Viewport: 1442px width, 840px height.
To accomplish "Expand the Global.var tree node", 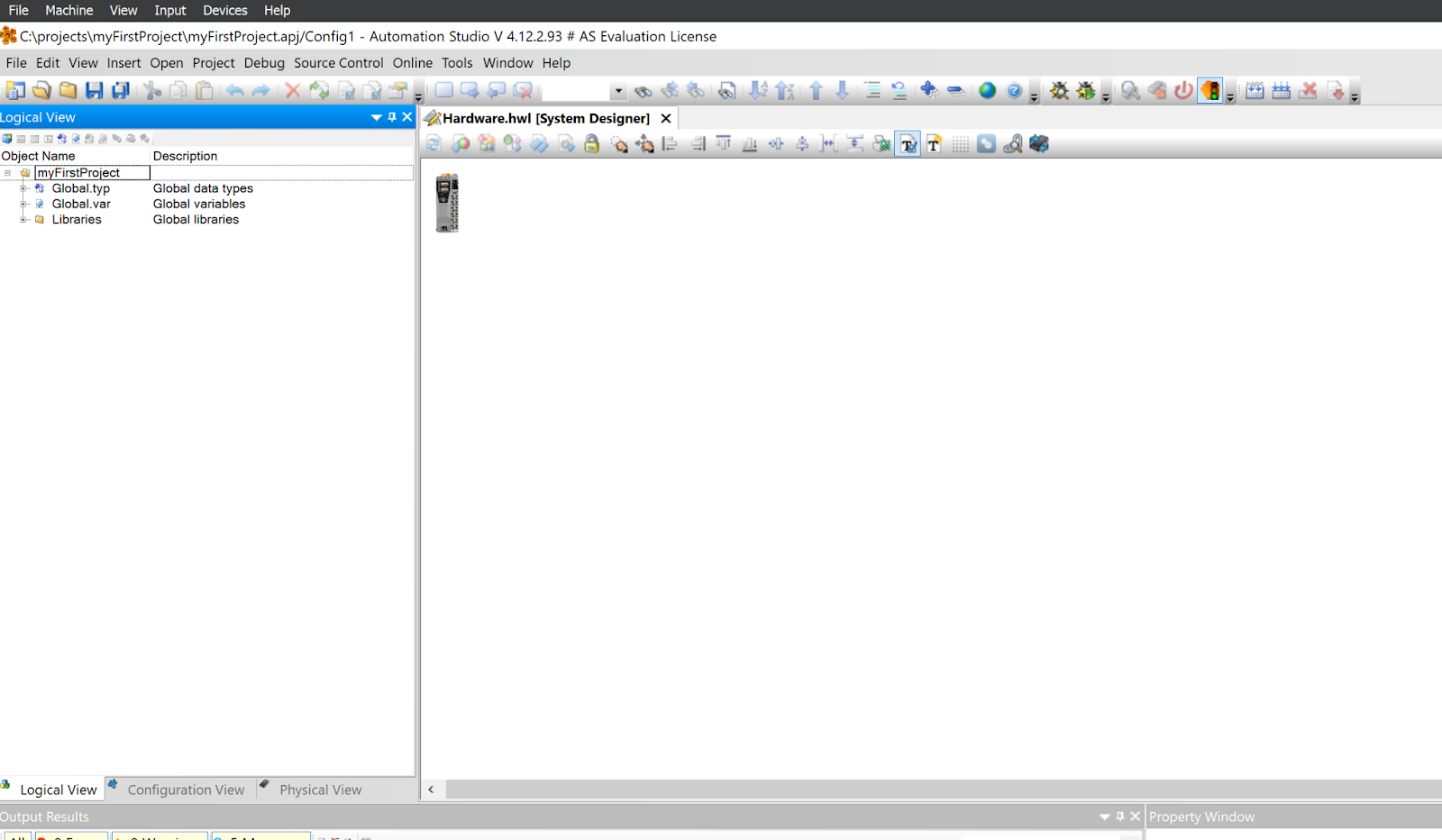I will pyautogui.click(x=24, y=204).
